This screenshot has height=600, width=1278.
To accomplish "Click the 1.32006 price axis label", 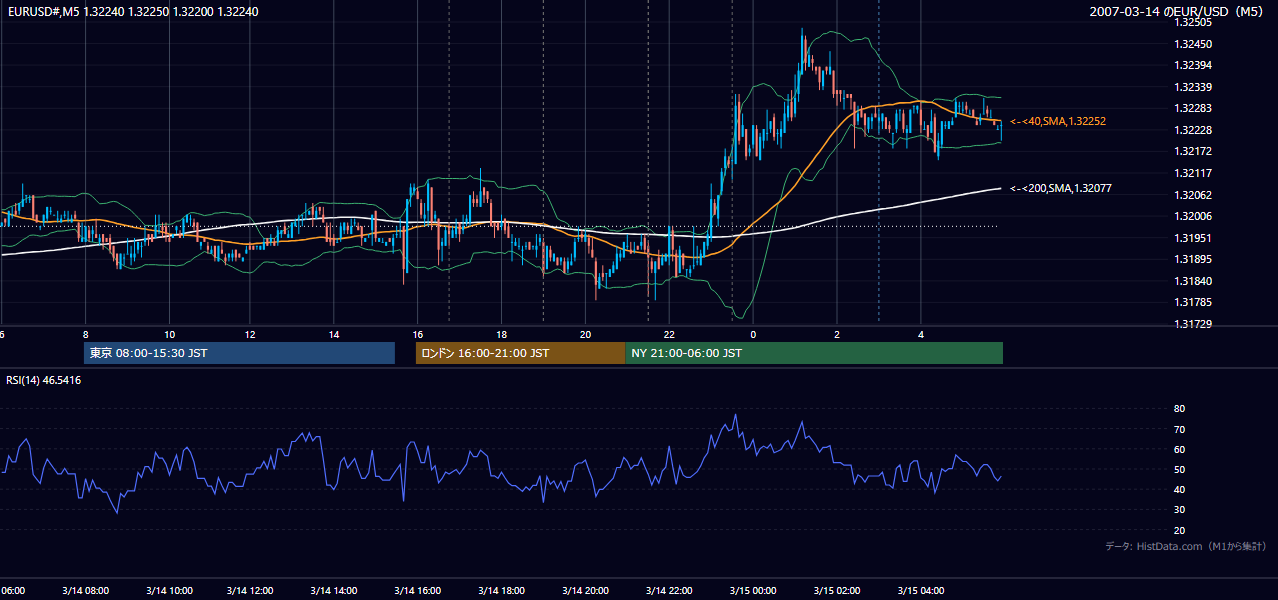I will point(1193,216).
